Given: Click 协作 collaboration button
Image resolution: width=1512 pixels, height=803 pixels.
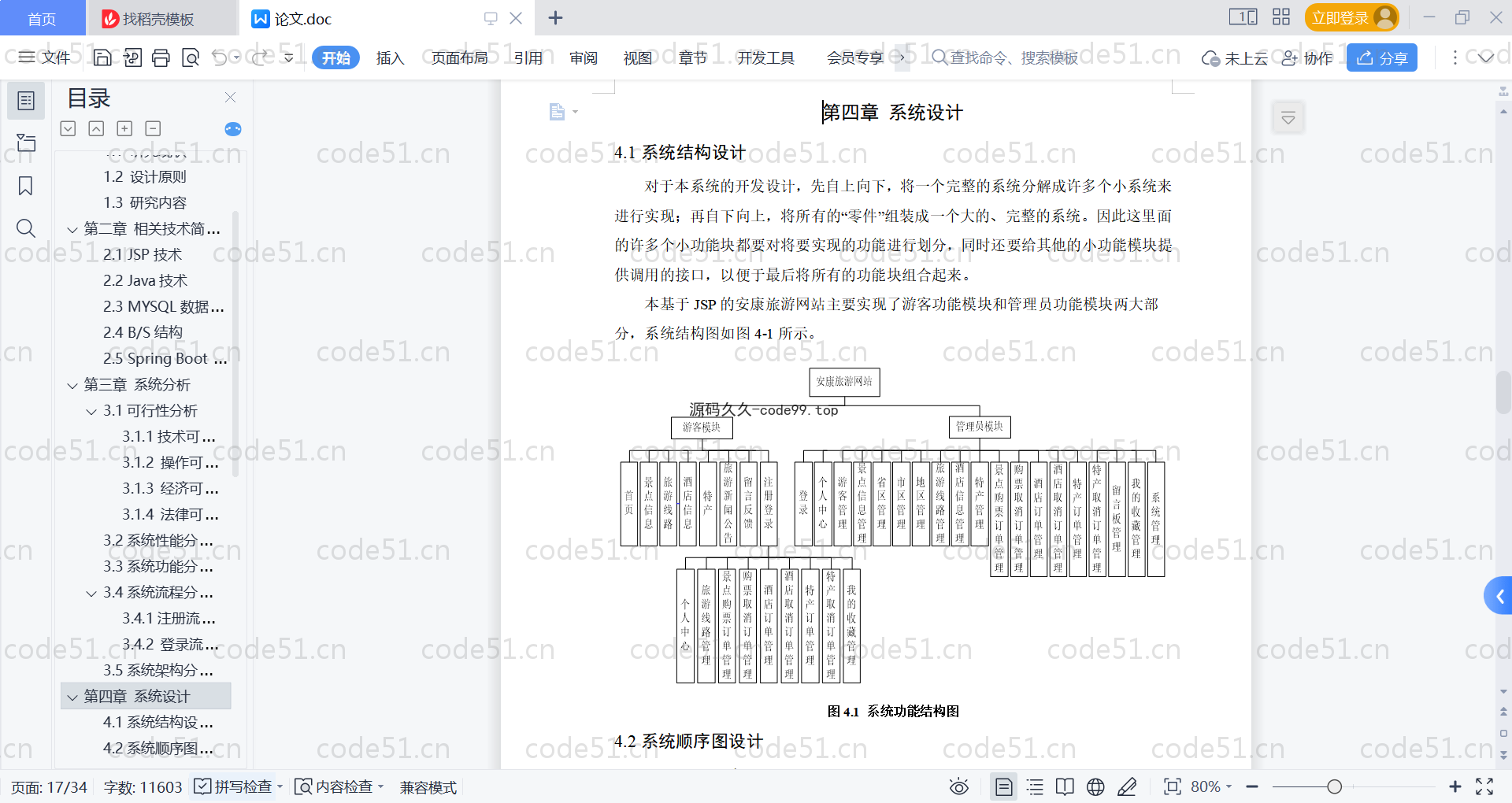Looking at the screenshot, I should 1307,57.
